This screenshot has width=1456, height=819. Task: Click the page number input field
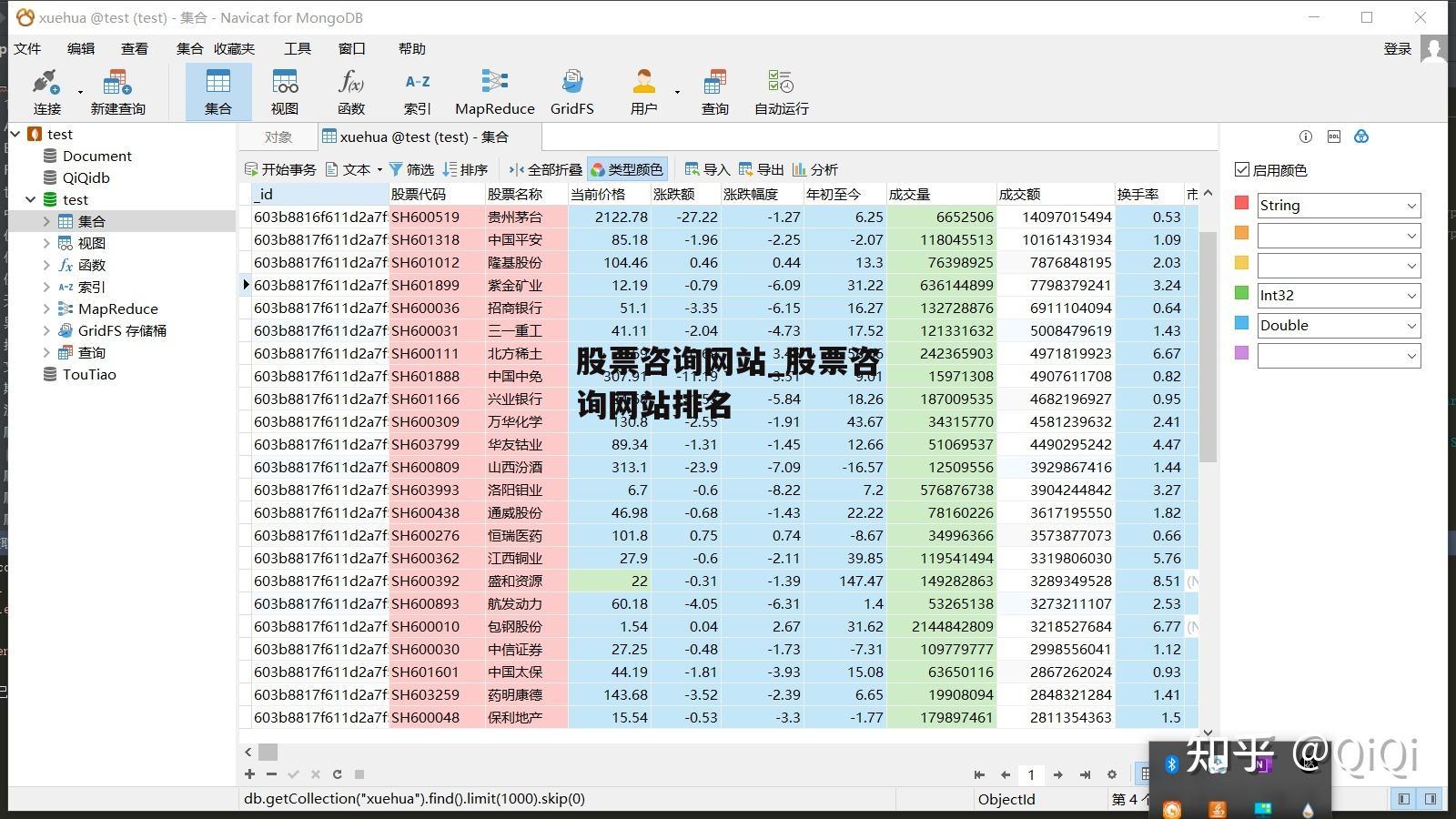point(1031,774)
